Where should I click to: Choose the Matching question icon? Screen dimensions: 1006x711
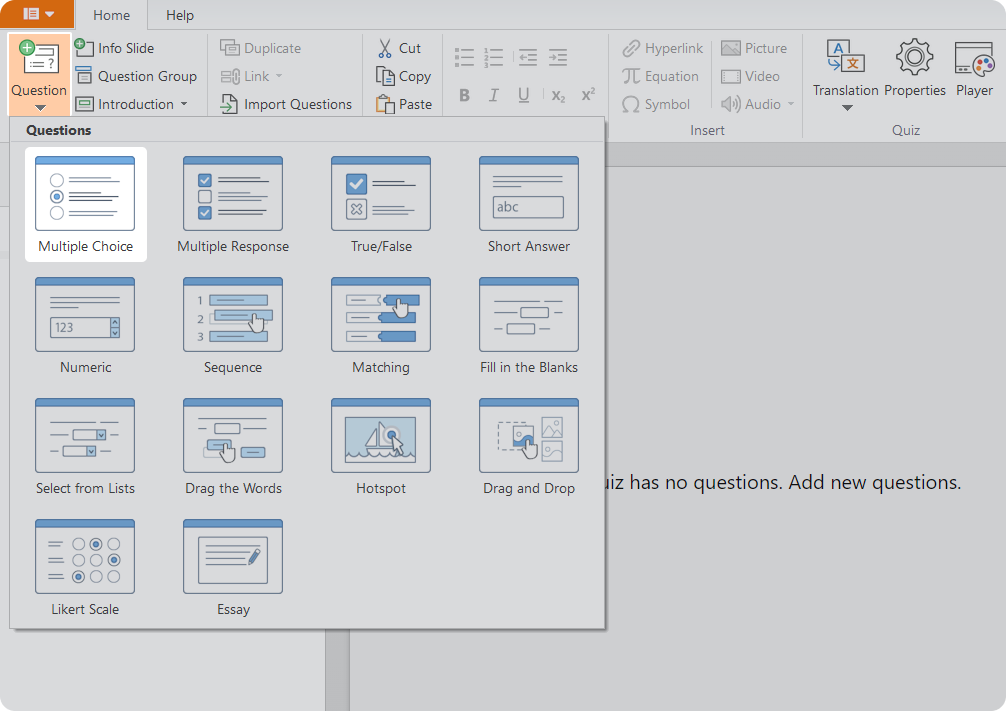(381, 316)
